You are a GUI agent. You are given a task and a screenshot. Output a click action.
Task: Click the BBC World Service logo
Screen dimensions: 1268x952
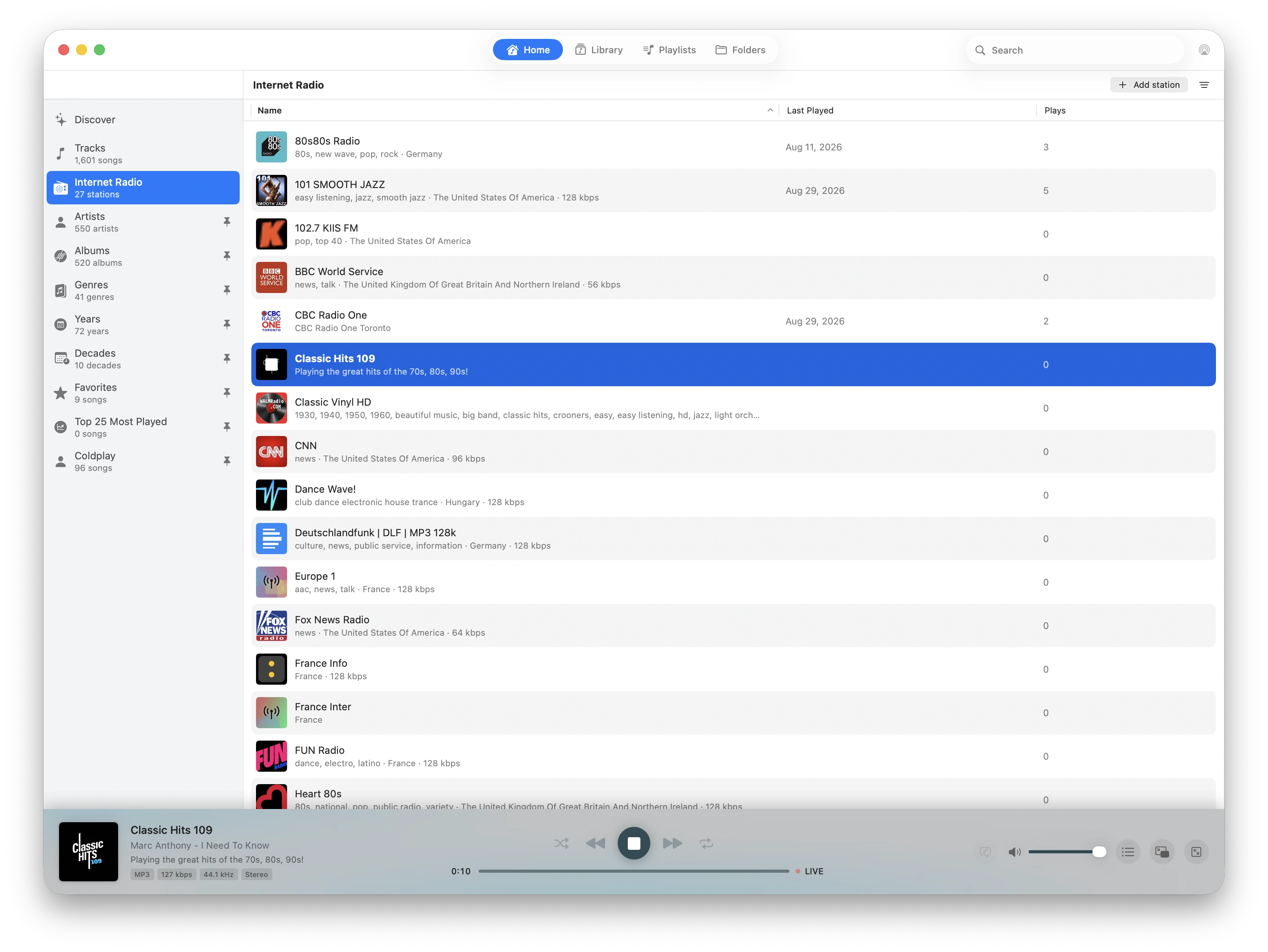click(271, 277)
